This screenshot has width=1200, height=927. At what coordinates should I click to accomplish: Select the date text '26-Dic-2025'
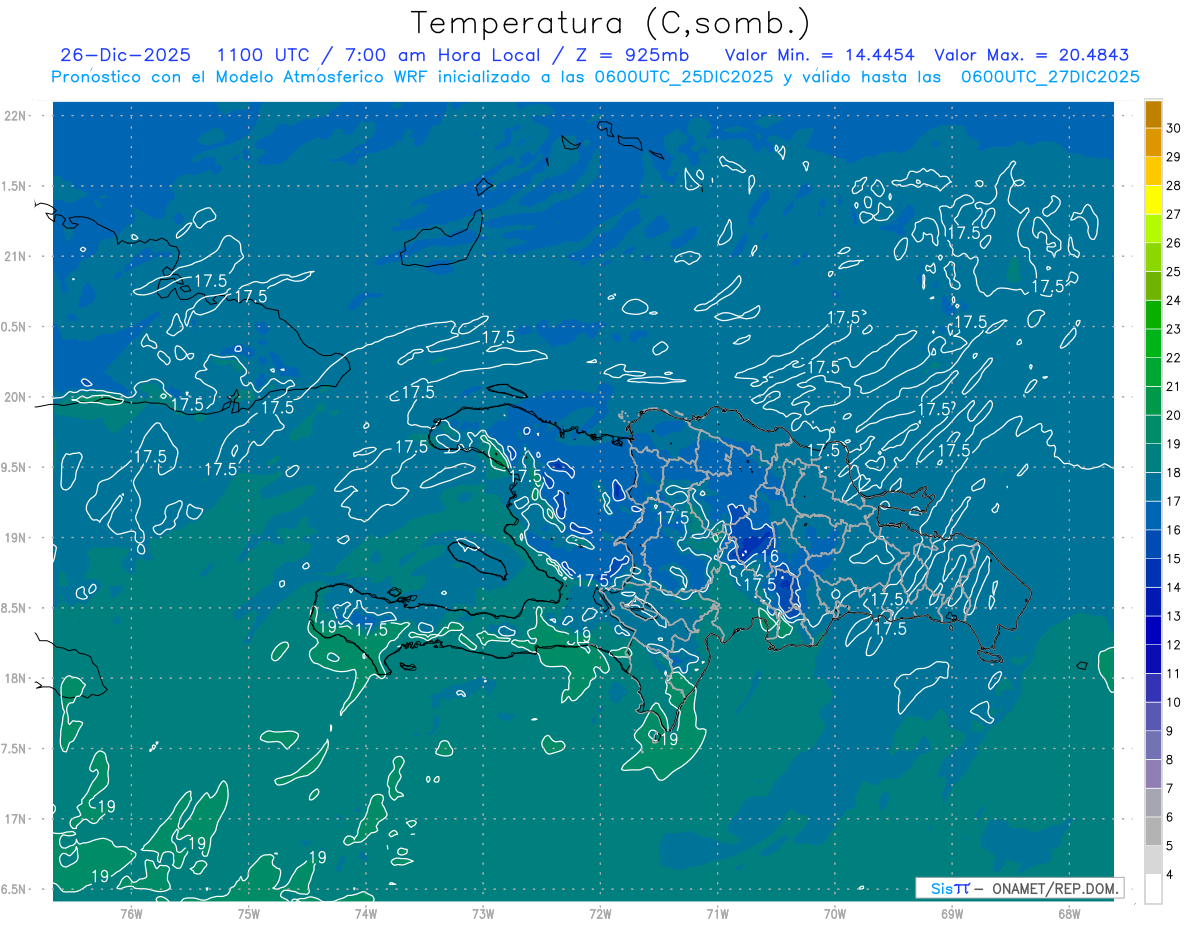pos(126,55)
